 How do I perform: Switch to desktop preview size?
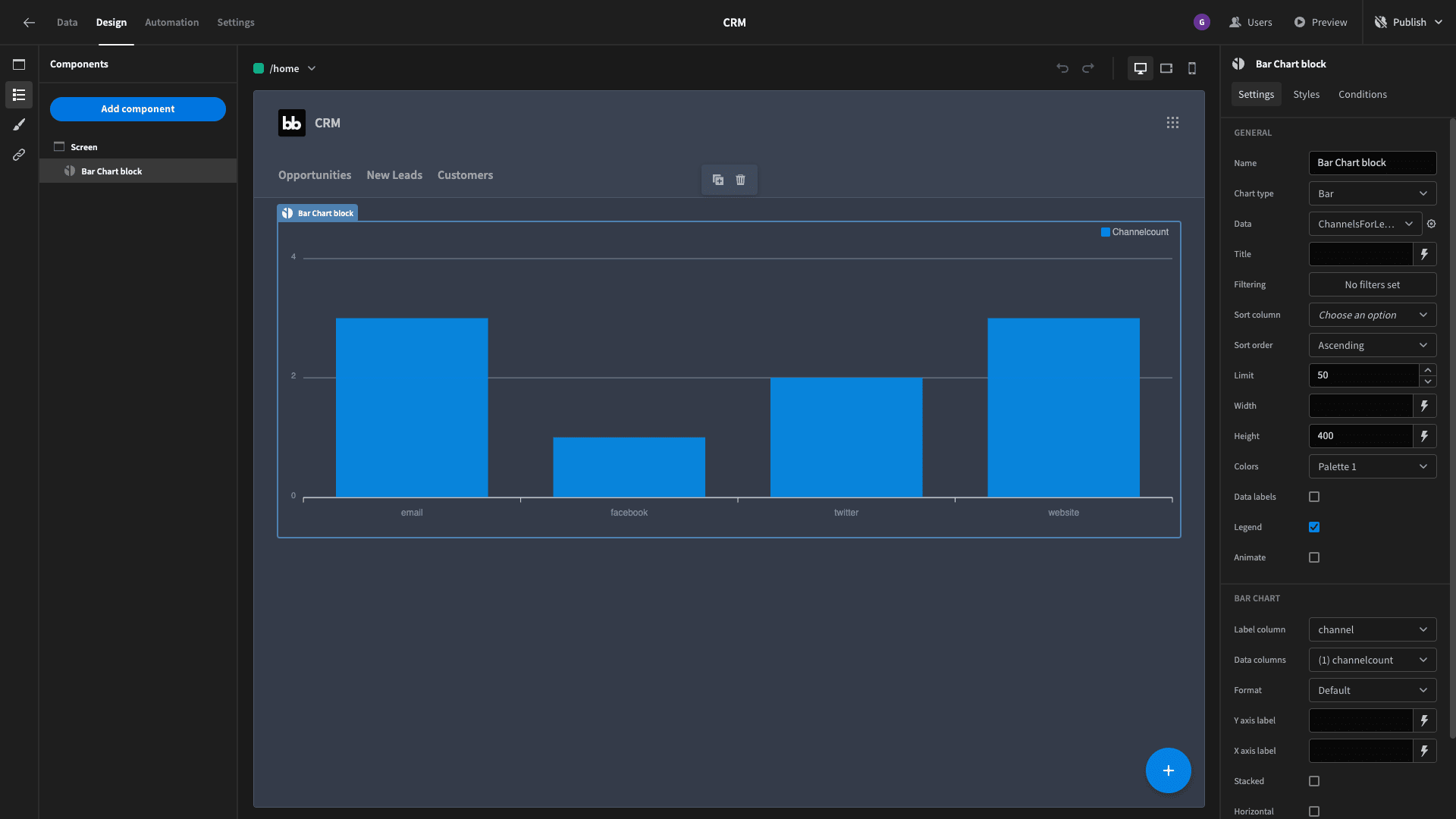1140,68
